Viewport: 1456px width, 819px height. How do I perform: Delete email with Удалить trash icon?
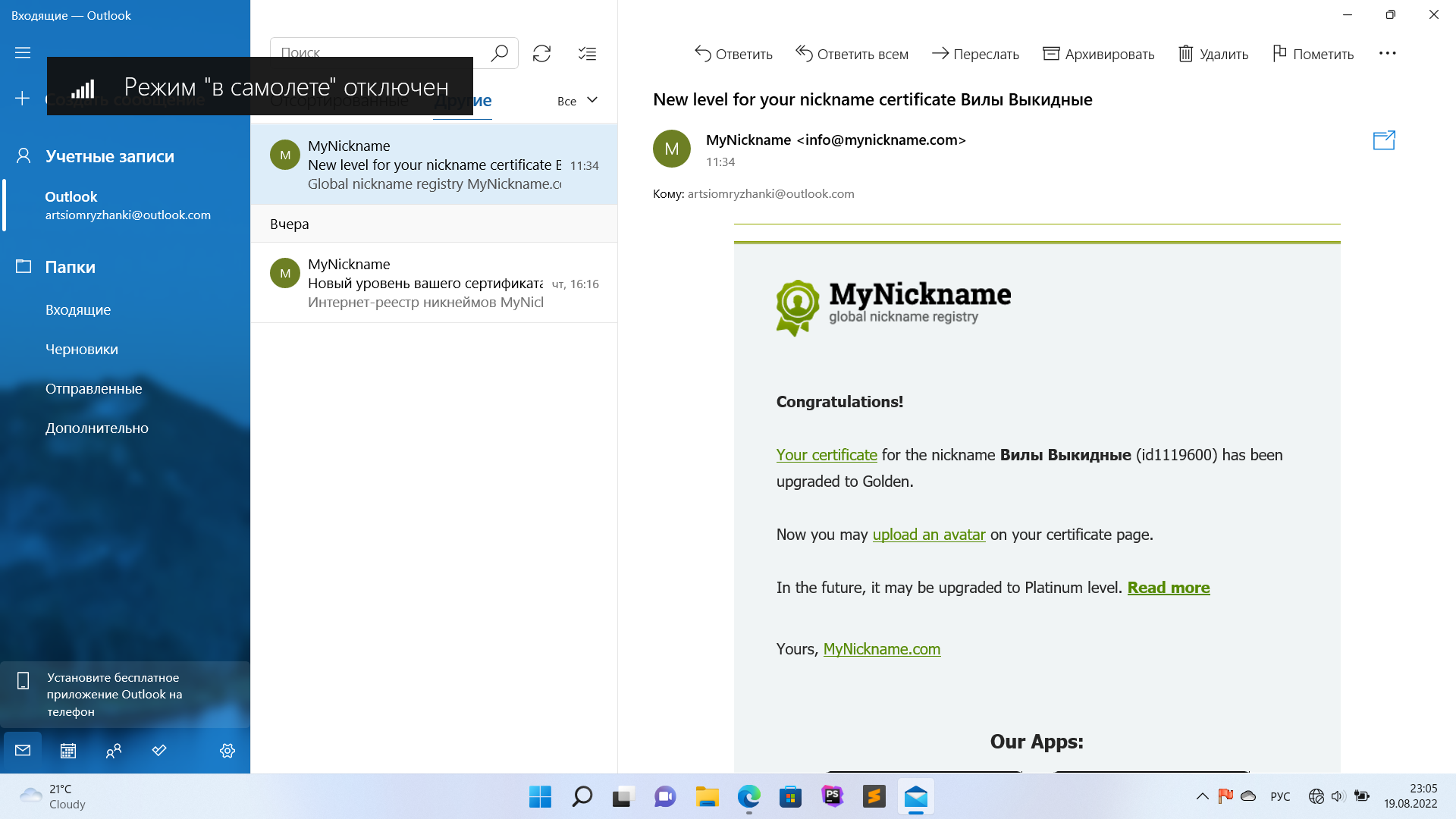click(1213, 54)
